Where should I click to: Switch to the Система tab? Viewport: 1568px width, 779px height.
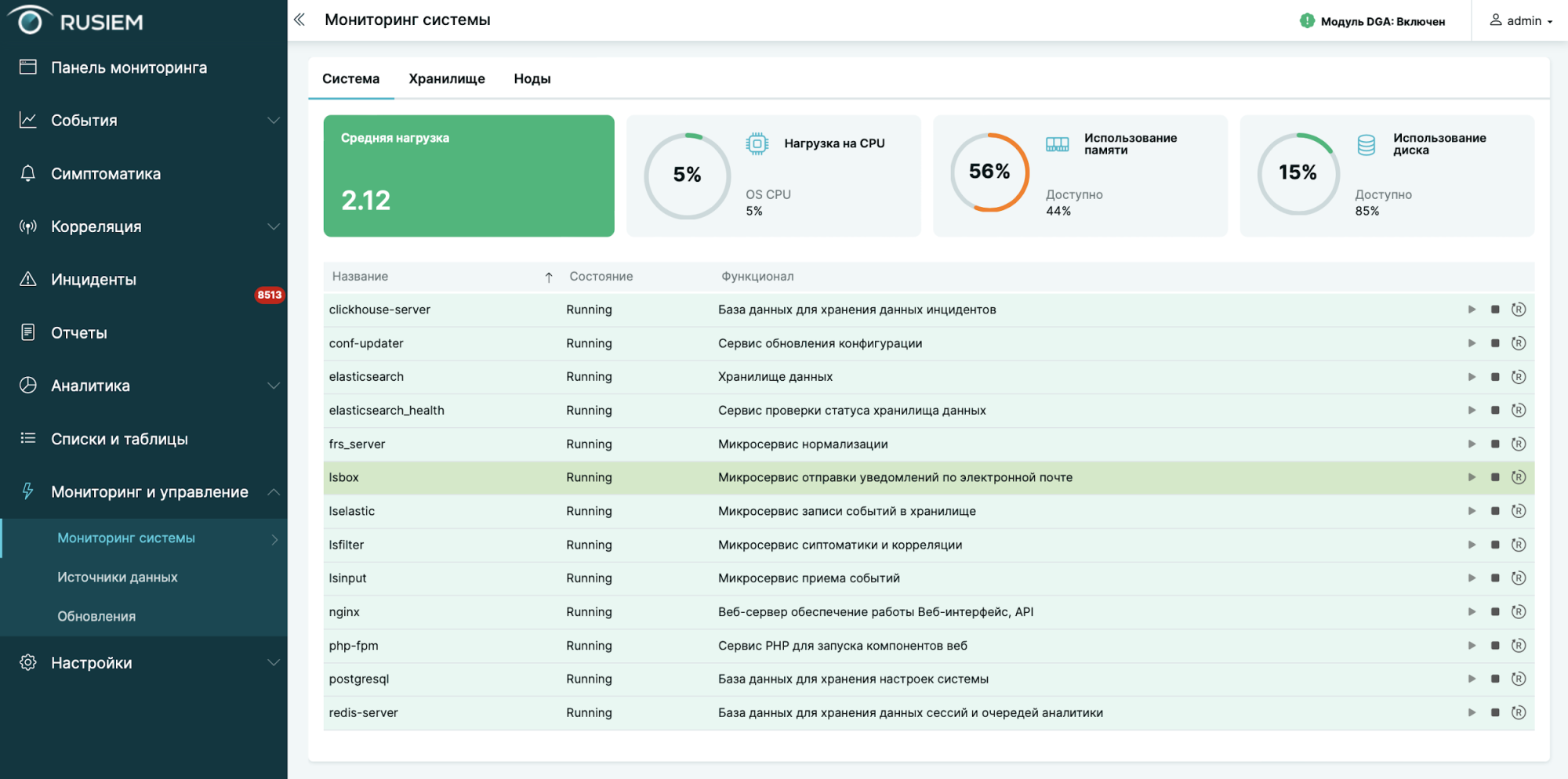[350, 79]
